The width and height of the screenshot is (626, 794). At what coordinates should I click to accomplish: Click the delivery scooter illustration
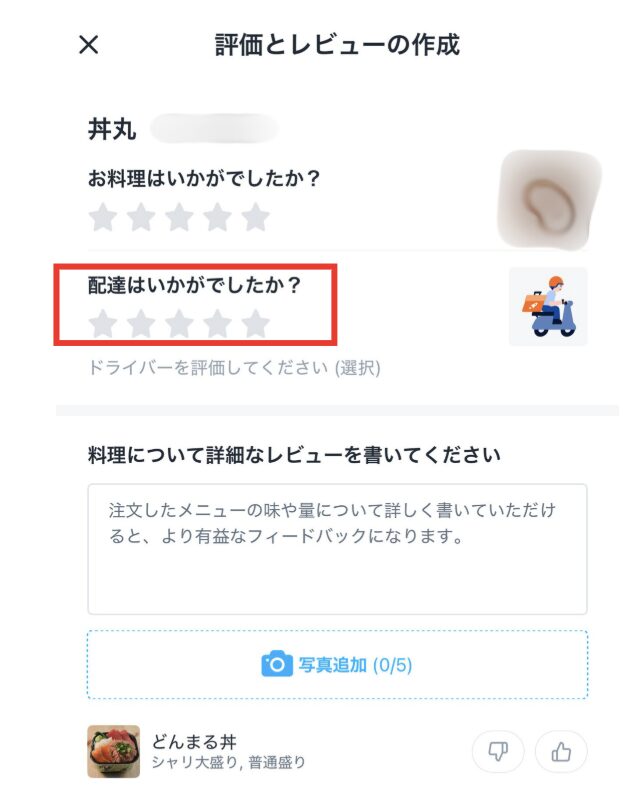point(549,307)
